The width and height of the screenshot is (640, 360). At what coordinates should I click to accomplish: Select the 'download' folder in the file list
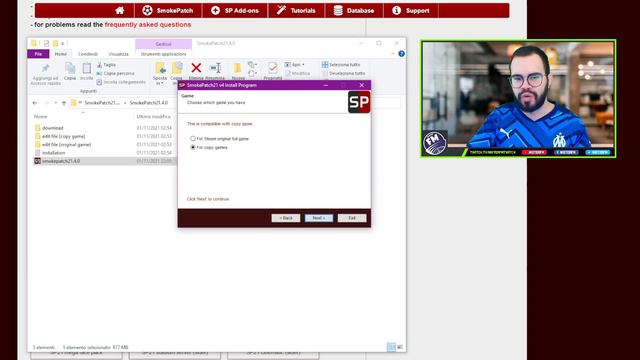(x=53, y=128)
